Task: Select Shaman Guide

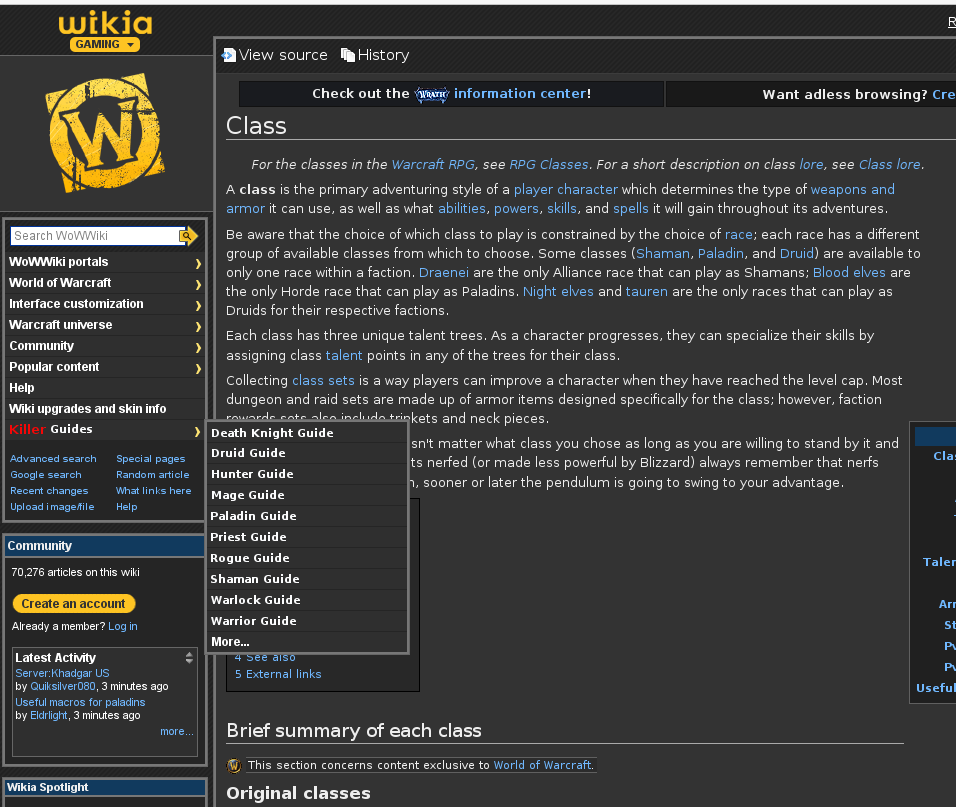Action: coord(307,579)
